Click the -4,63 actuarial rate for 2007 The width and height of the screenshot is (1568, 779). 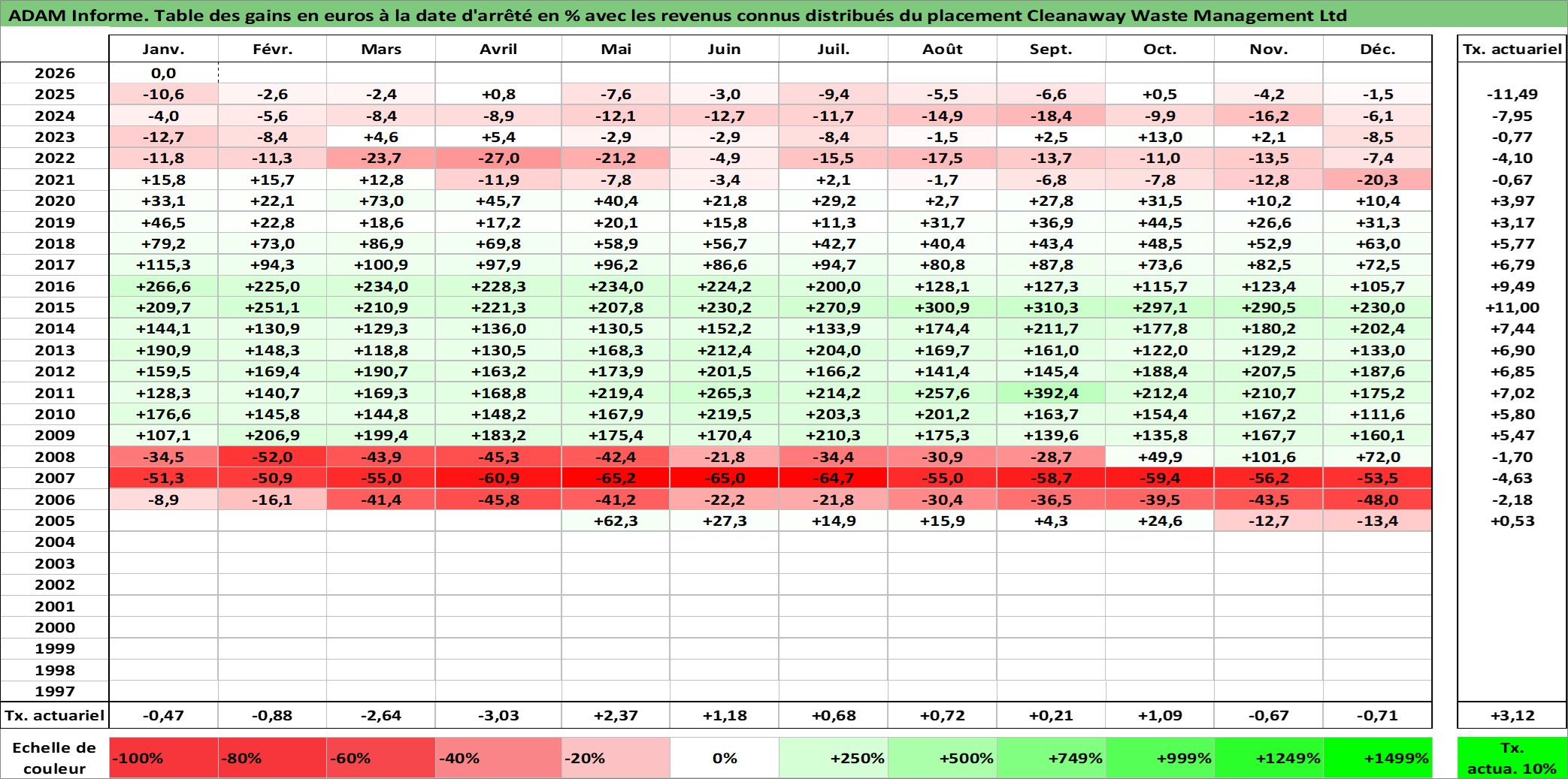1512,478
